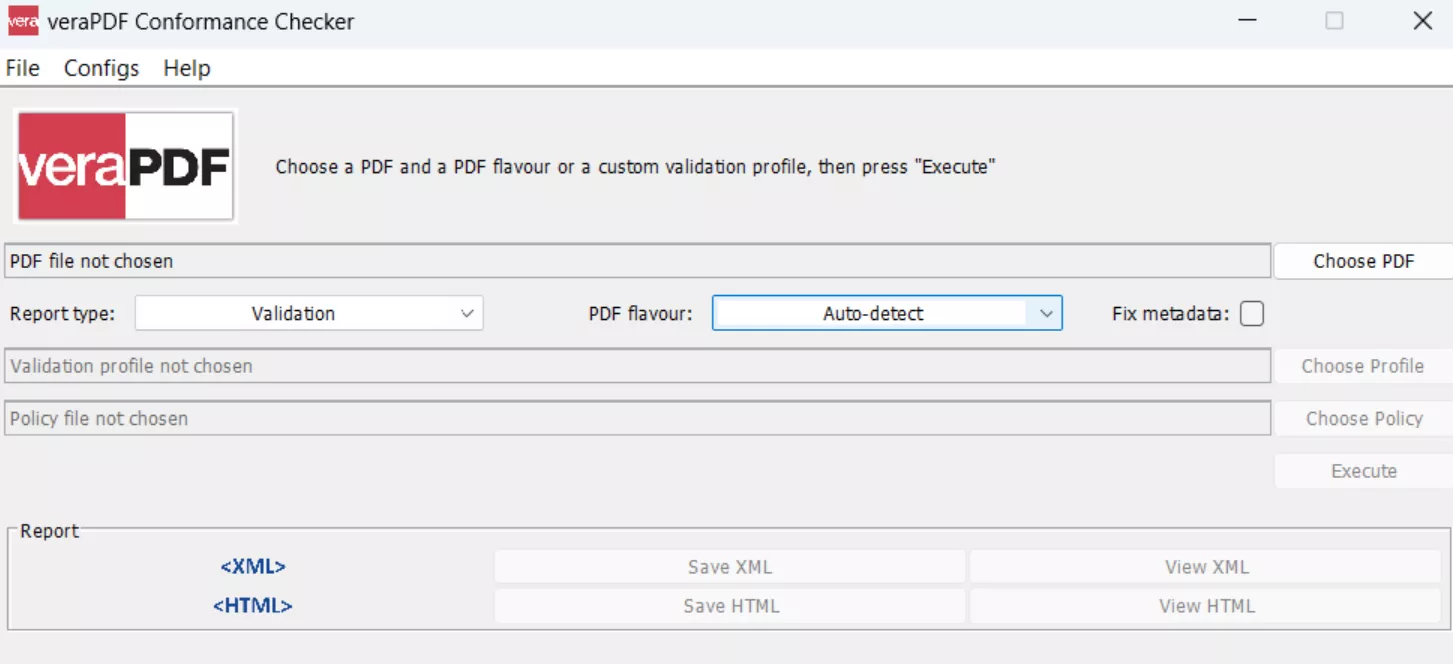Enable the Fix metadata checkbox
1453x664 pixels.
click(x=1250, y=313)
